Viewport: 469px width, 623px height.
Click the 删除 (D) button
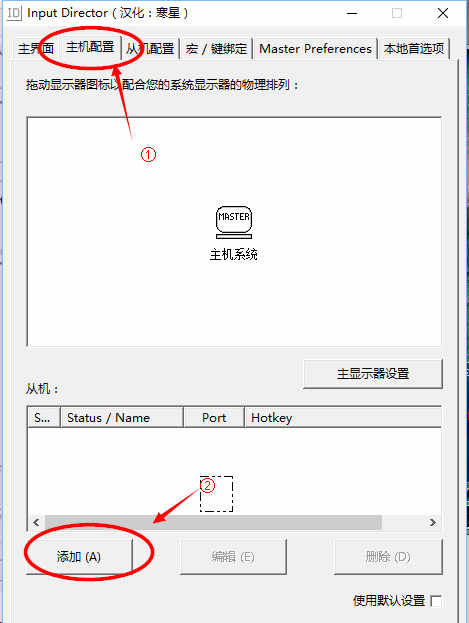pos(388,557)
